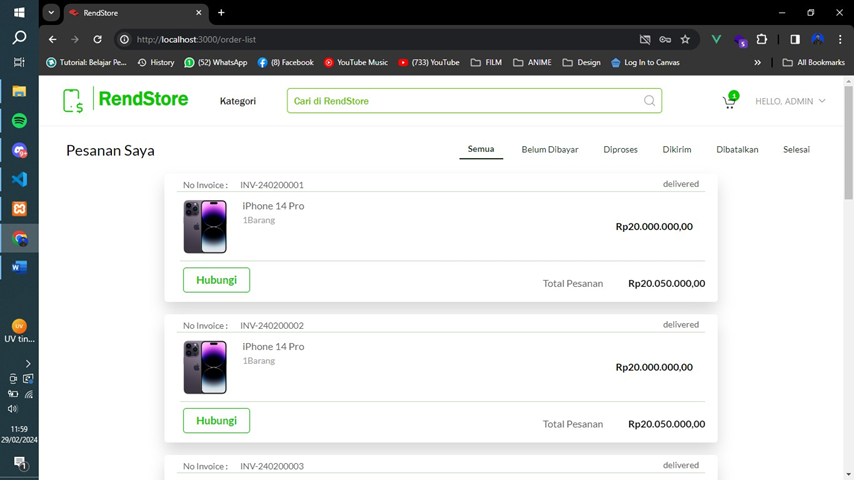Open the Chrome profile avatar

(818, 39)
